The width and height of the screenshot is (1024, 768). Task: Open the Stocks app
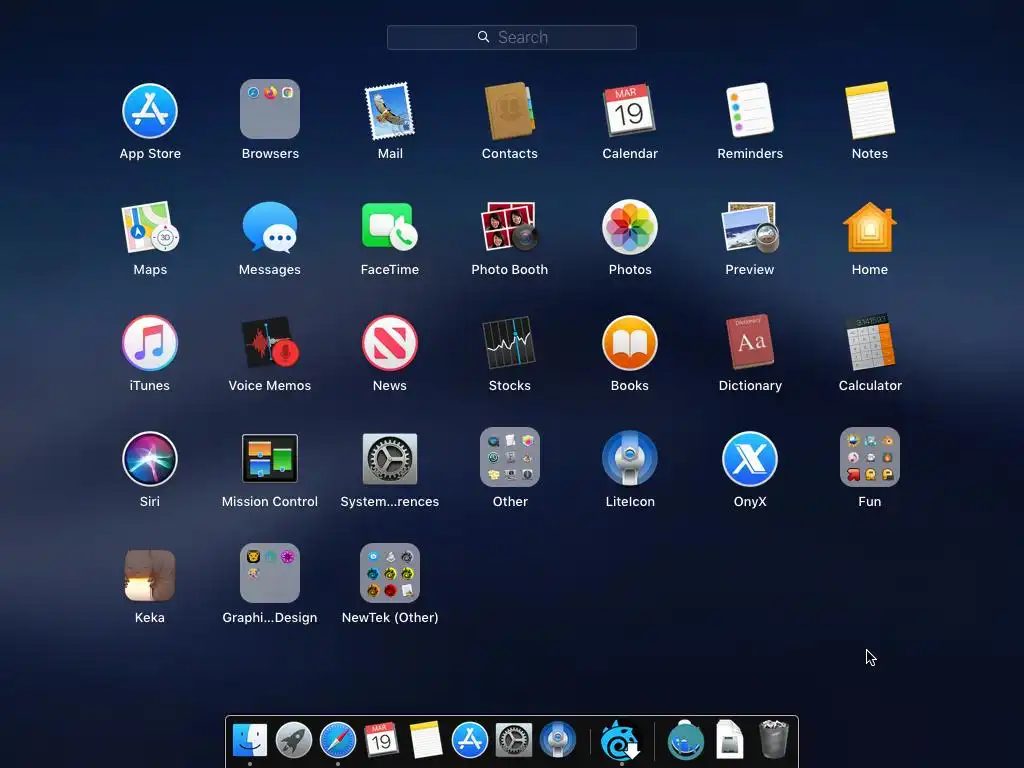coord(509,343)
